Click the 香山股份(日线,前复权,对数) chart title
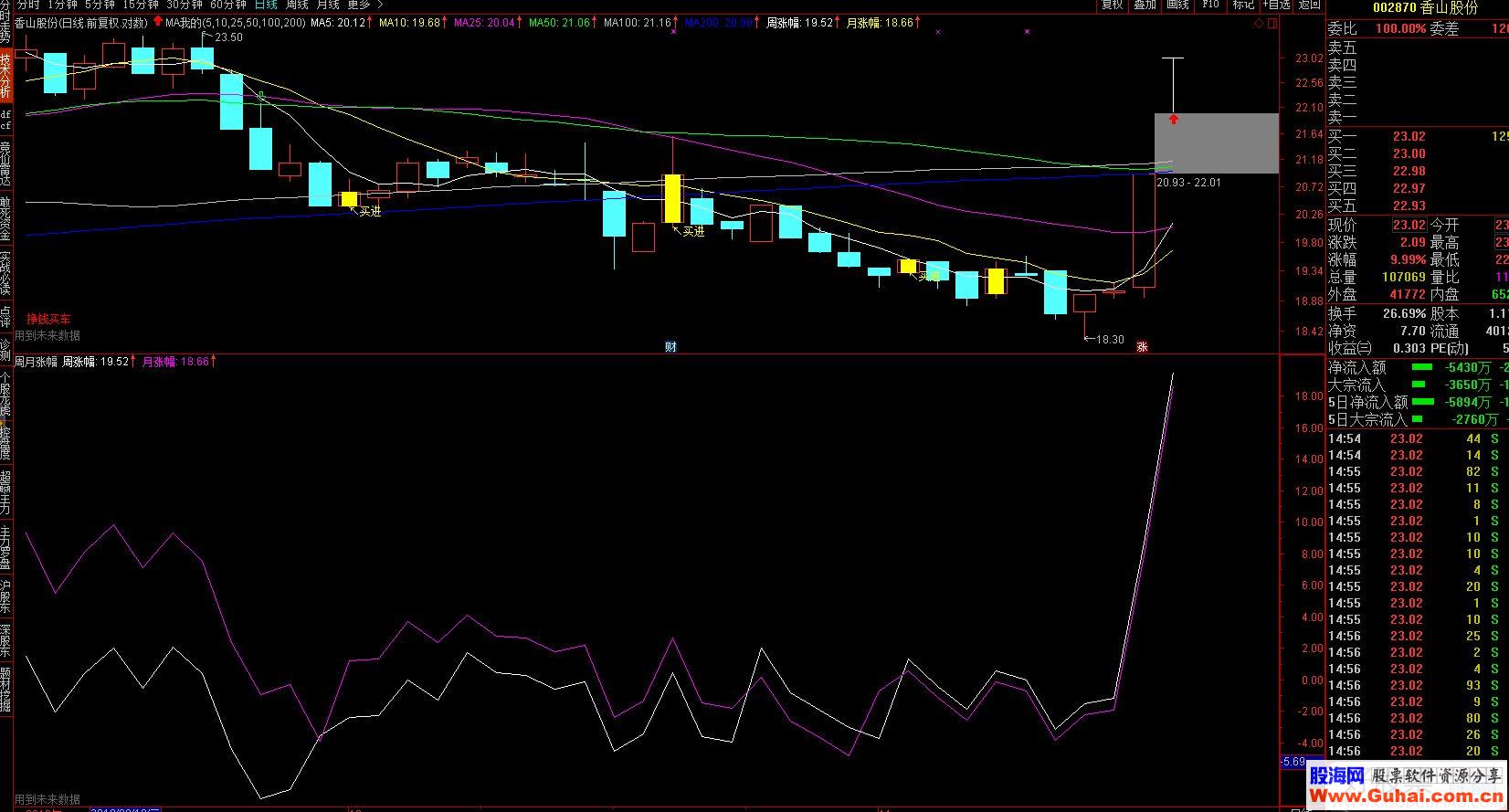 tap(81, 23)
